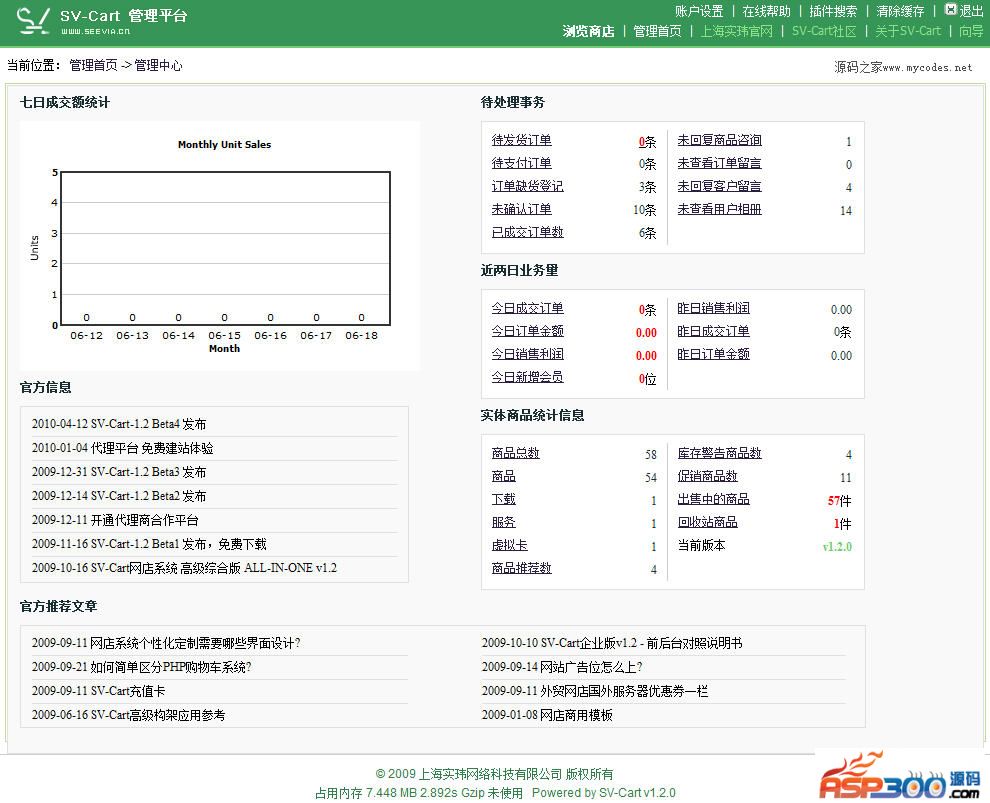Open article 网店系统个性化定制需要哪些界面设计?
The width and height of the screenshot is (990, 803).
[x=166, y=643]
